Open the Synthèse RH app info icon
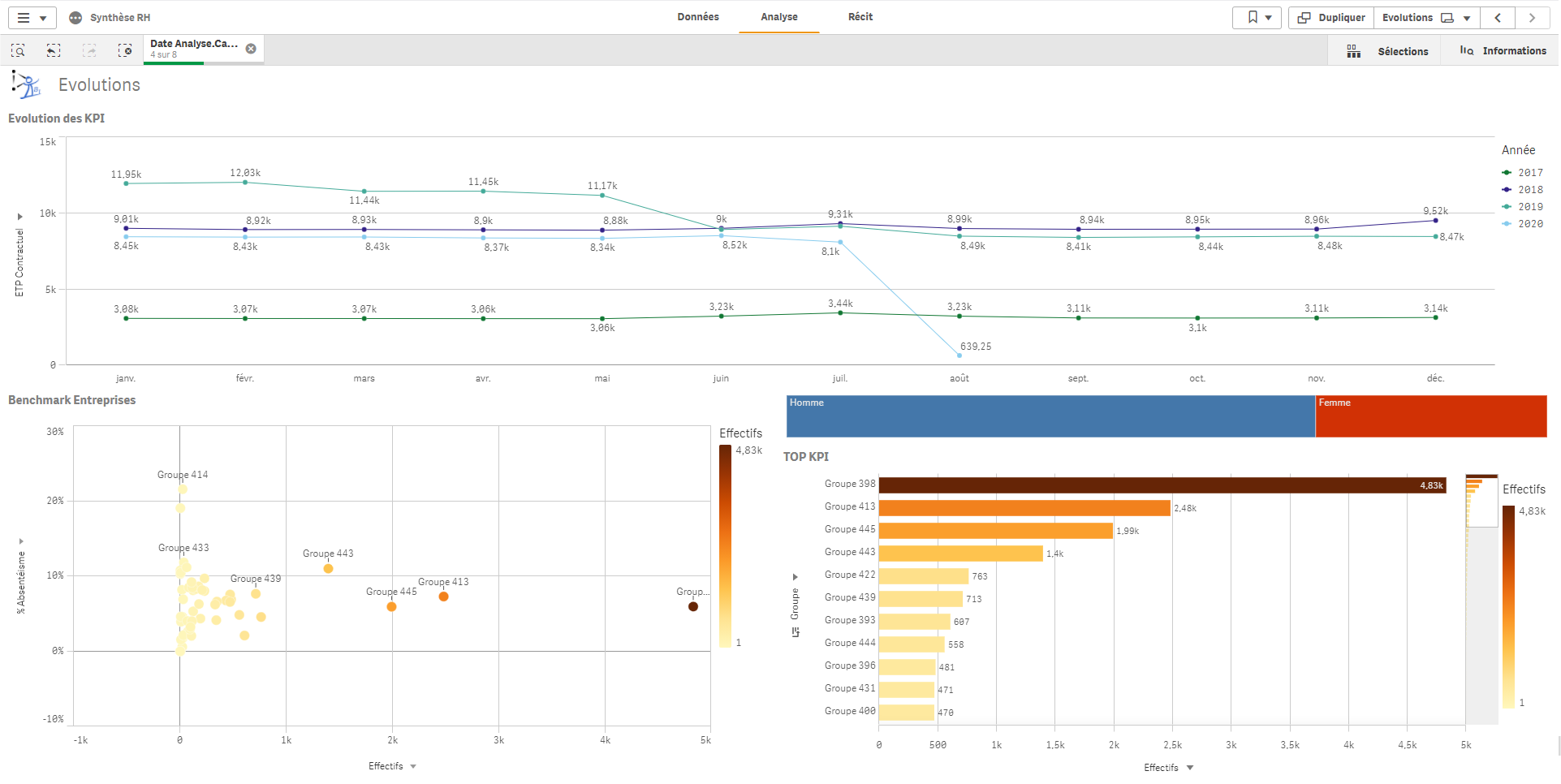Viewport: 1561px width, 784px height. (75, 18)
